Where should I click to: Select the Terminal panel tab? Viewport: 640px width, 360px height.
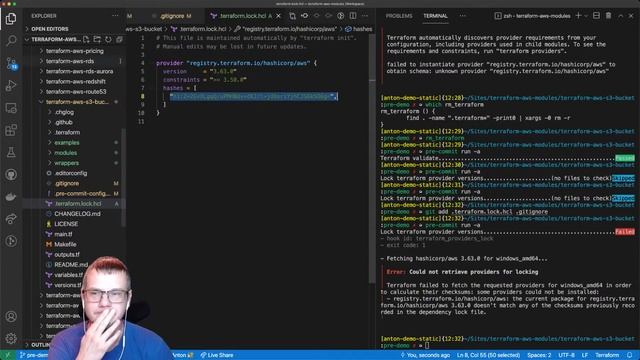click(435, 16)
